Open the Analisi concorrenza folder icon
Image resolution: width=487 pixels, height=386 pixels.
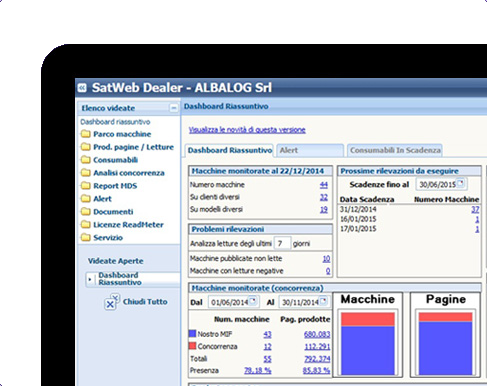[x=86, y=173]
